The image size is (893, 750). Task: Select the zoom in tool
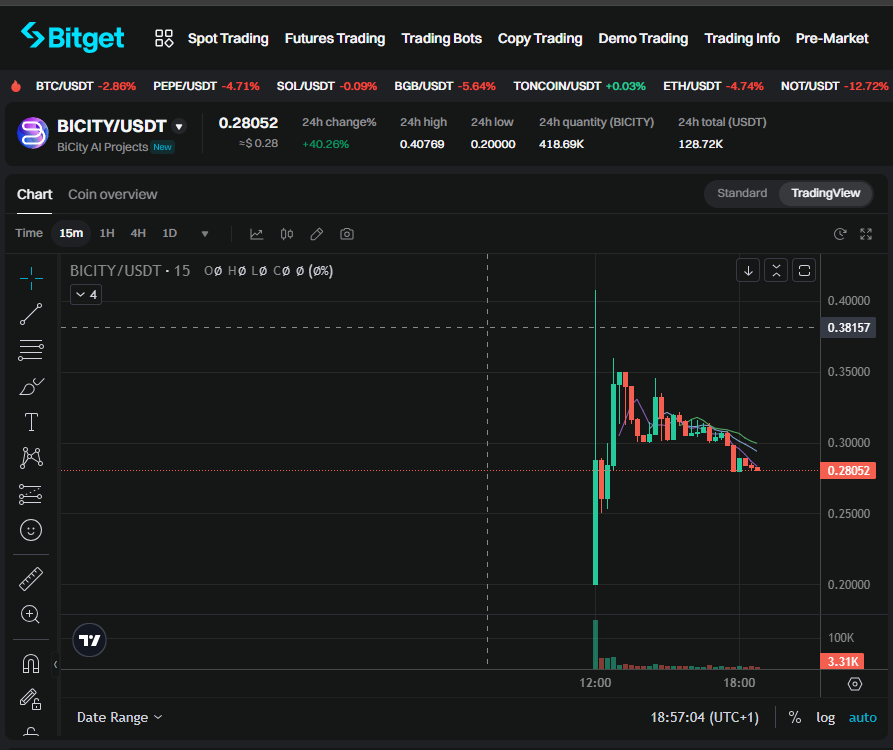(x=31, y=614)
